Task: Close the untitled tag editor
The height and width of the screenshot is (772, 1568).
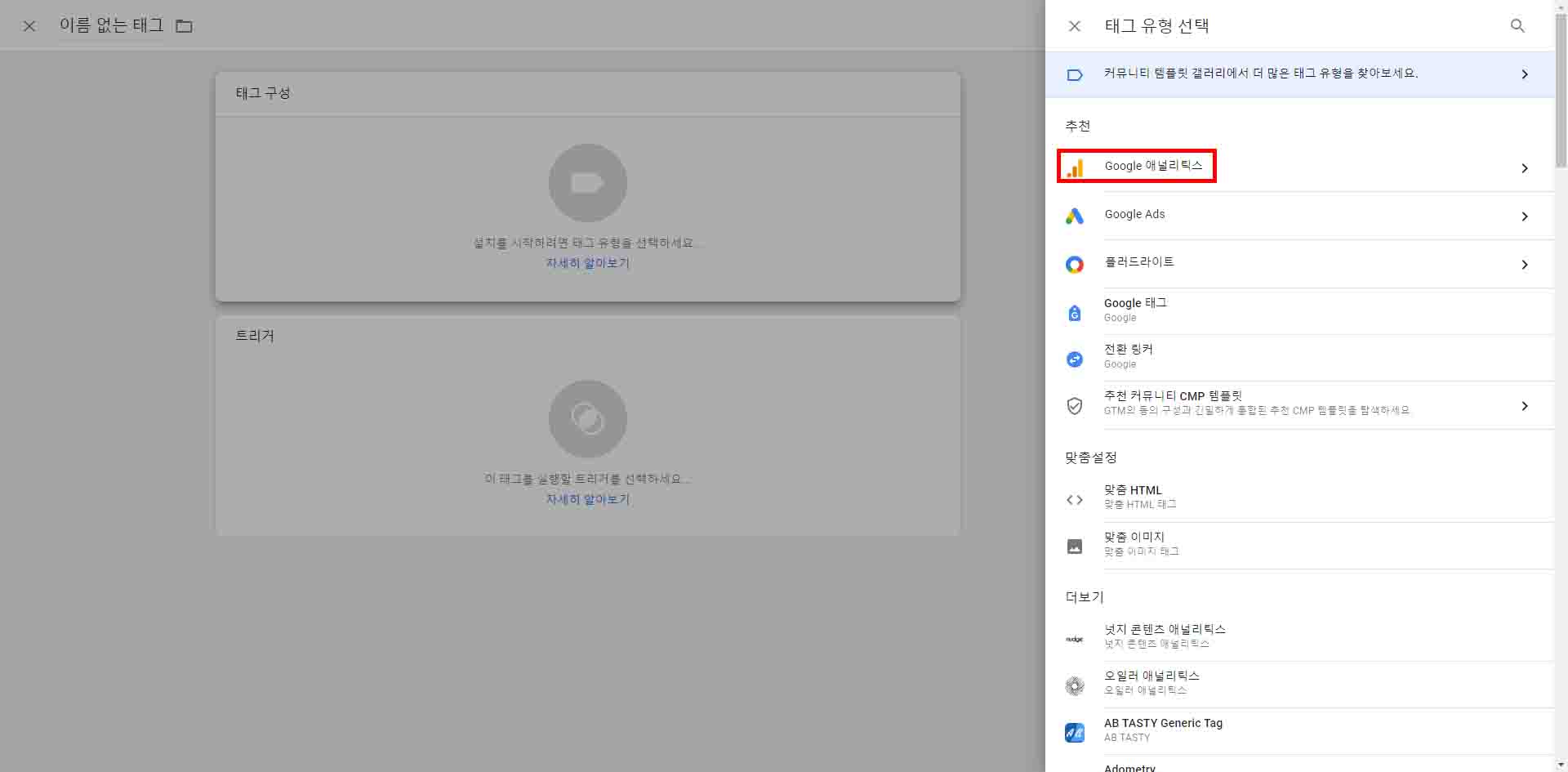Action: pos(29,26)
